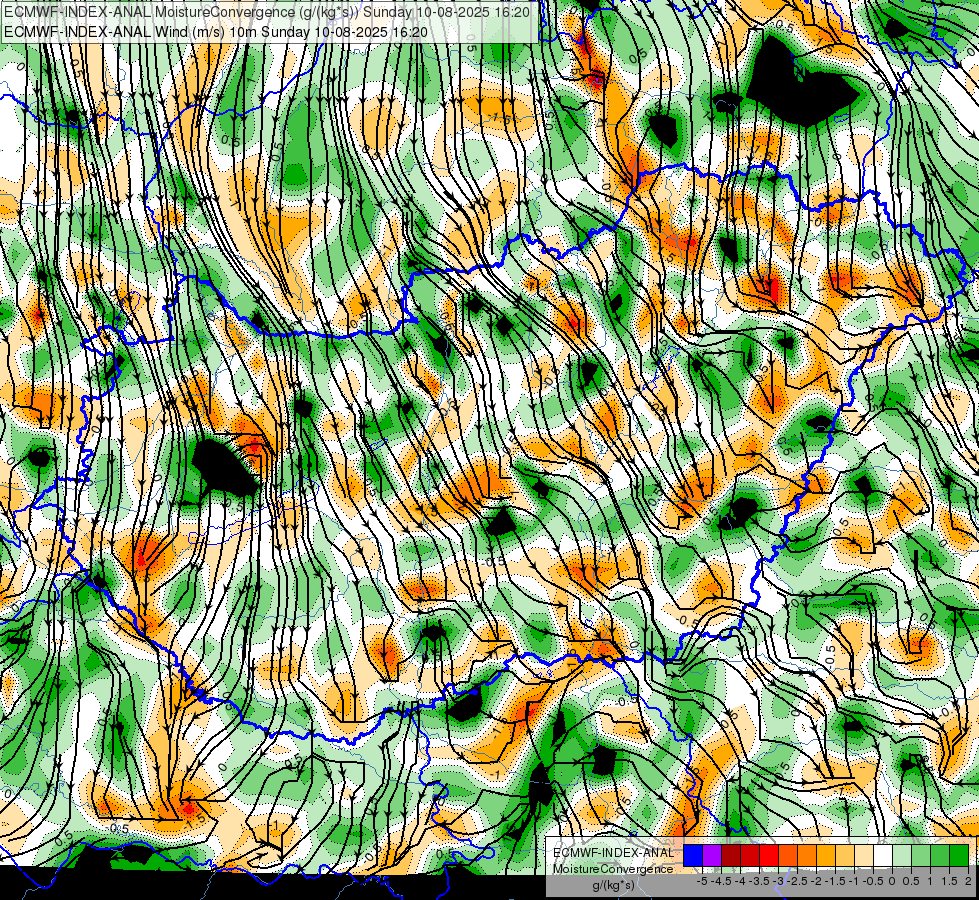The height and width of the screenshot is (900, 979).
Task: Click the '-5' legend tick label
Action: (703, 881)
